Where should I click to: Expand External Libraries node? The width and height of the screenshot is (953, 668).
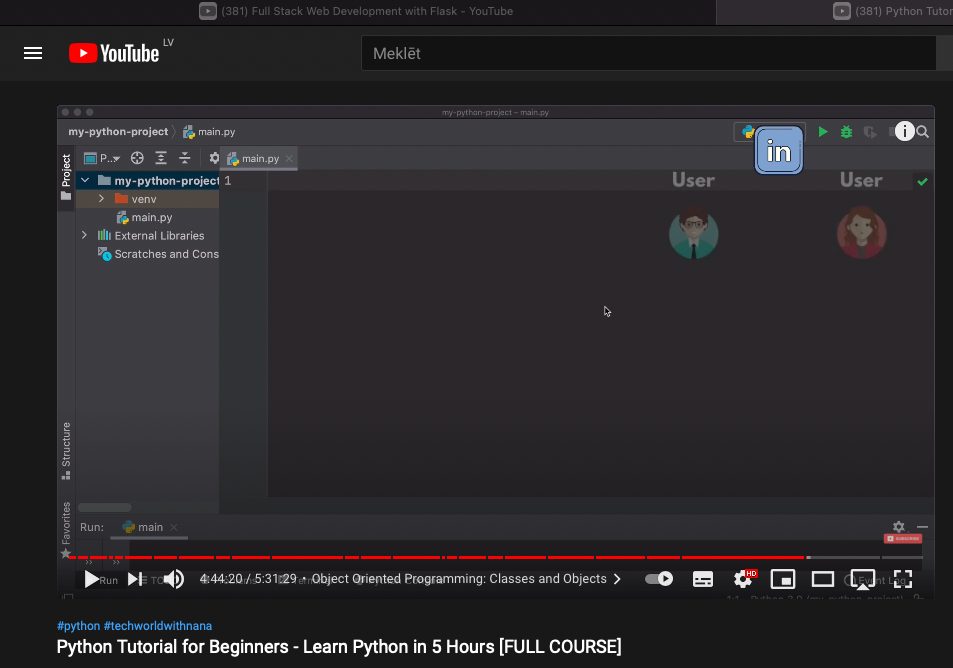tap(84, 235)
